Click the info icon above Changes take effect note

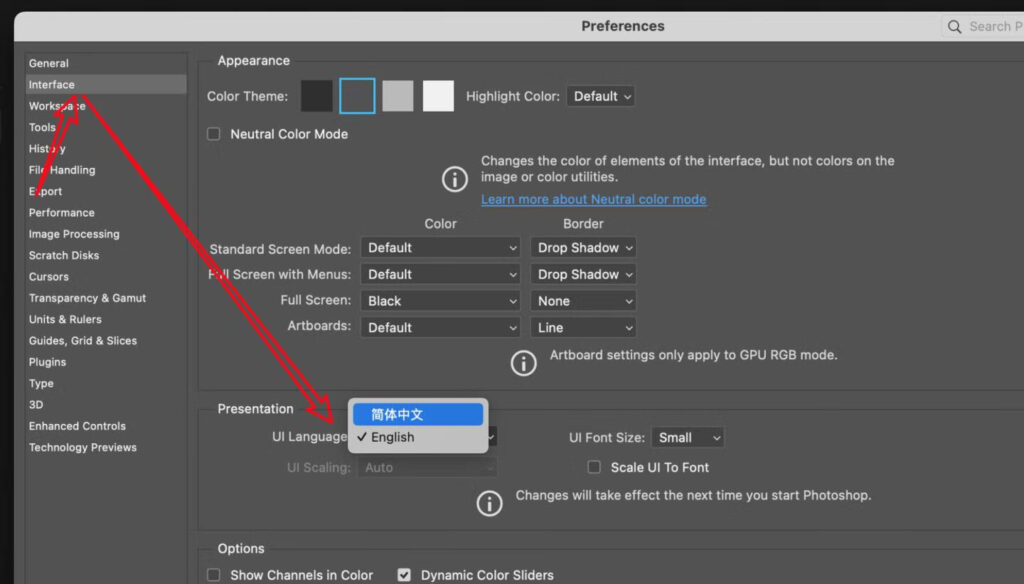489,503
